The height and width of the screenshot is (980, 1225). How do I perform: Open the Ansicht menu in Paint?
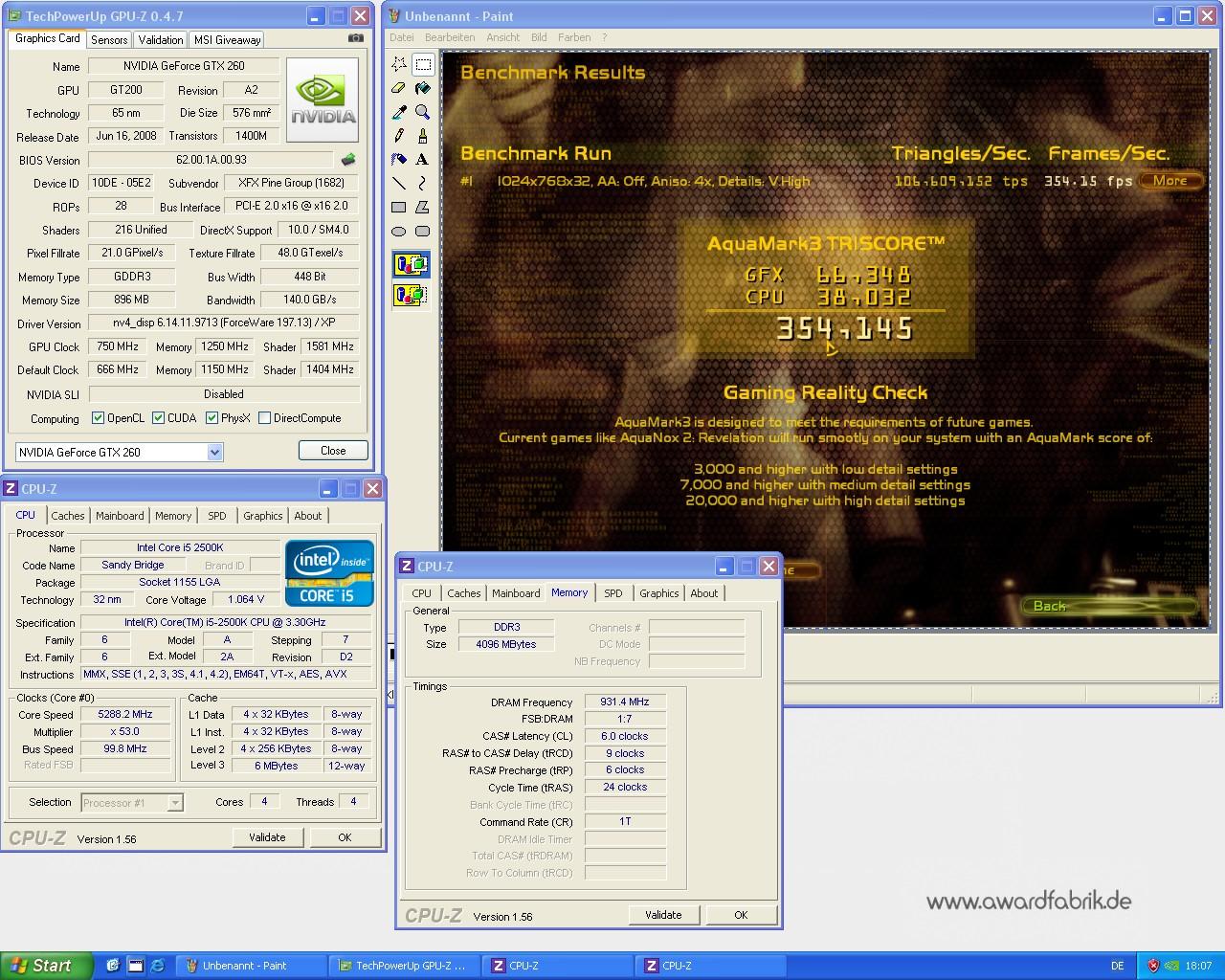[x=503, y=37]
